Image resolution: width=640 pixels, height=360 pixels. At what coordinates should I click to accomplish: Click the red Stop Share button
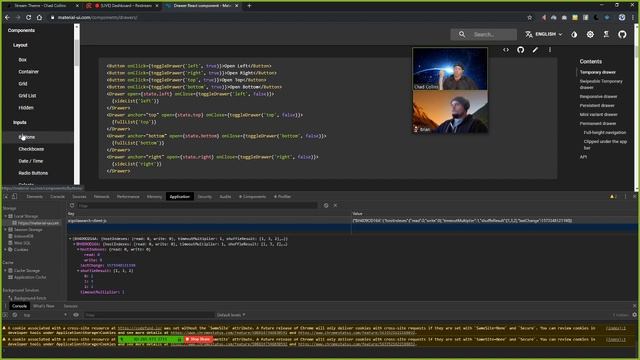(x=198, y=339)
